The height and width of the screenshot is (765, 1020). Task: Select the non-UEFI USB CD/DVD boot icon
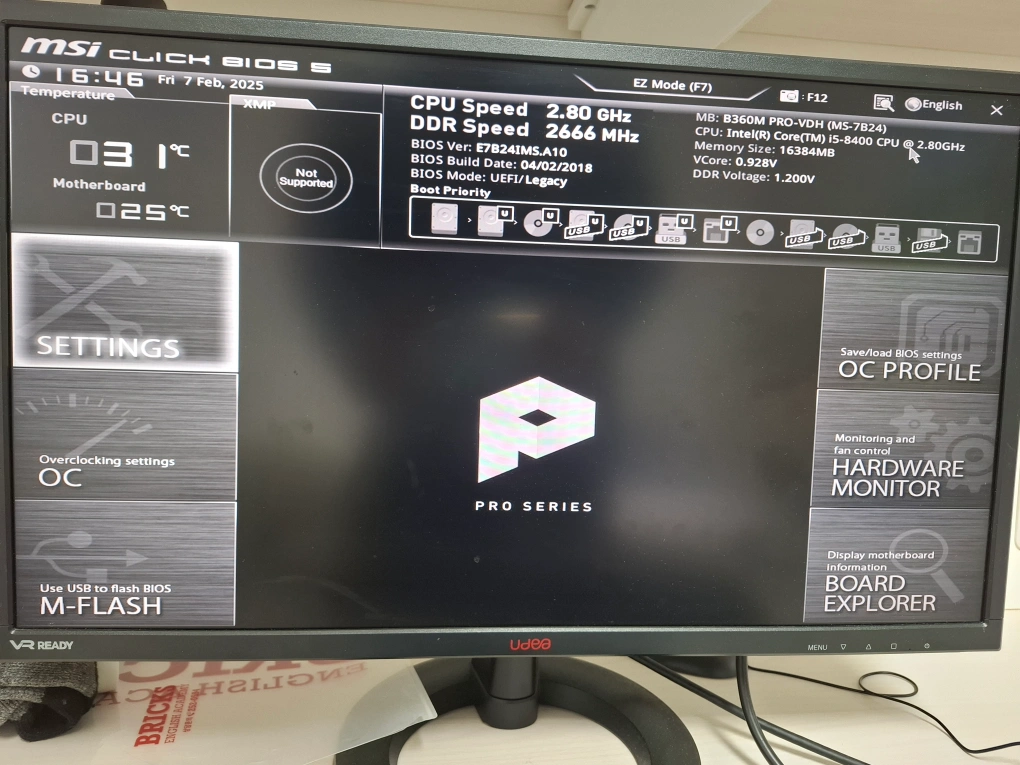[x=846, y=237]
